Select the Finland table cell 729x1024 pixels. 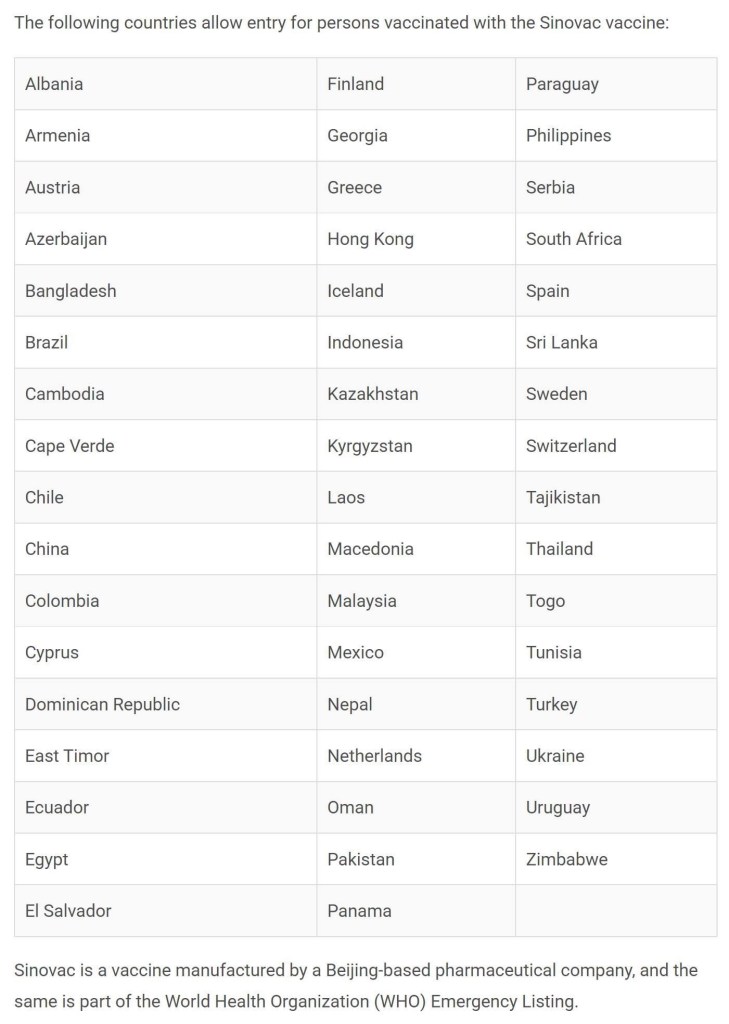tap(356, 84)
